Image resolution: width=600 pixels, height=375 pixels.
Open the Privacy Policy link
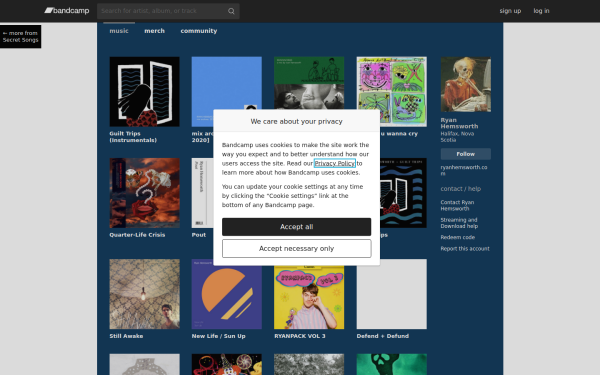coord(335,163)
